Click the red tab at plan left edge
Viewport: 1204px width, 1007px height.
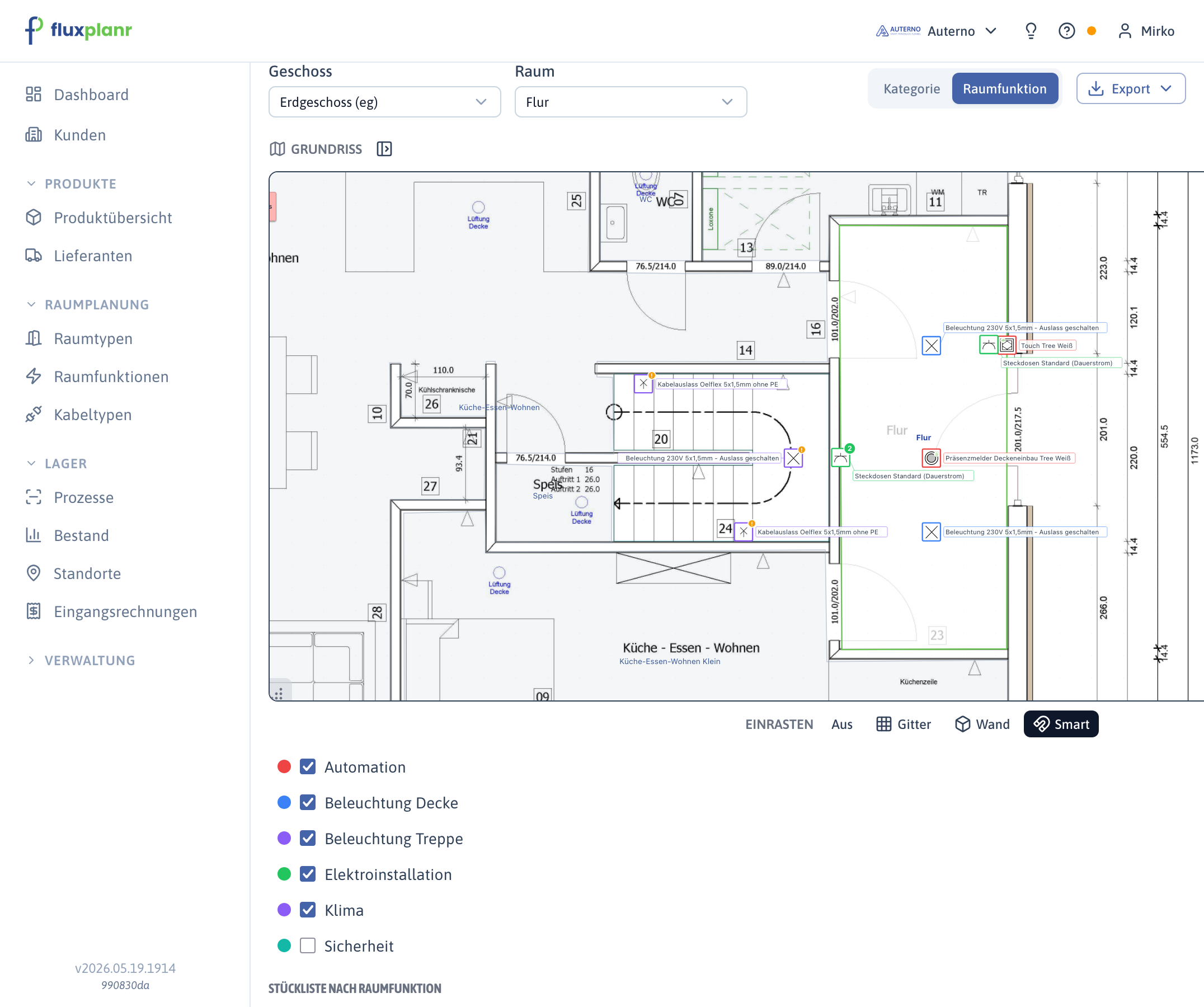(x=273, y=206)
